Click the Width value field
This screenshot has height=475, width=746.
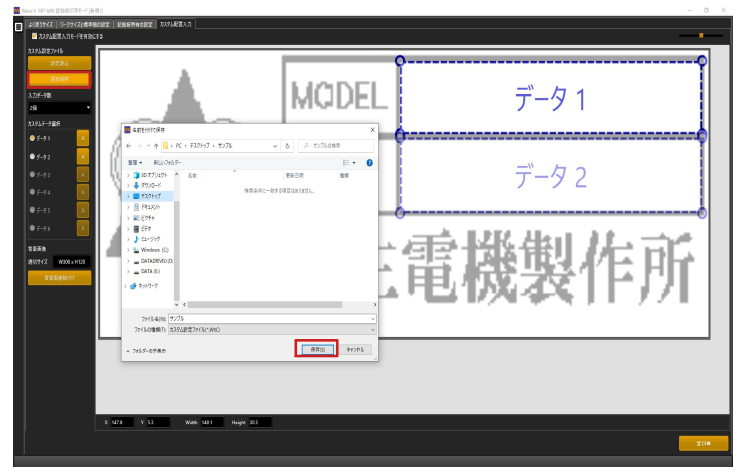coord(212,422)
